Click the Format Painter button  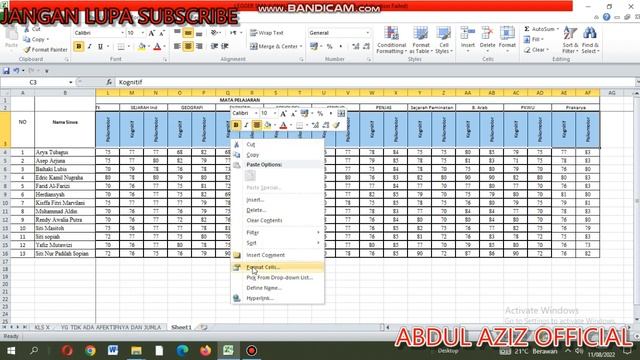45,50
